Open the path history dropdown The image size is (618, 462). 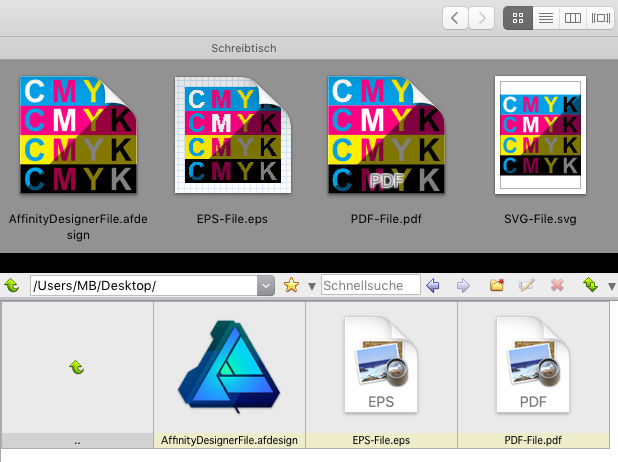point(266,285)
